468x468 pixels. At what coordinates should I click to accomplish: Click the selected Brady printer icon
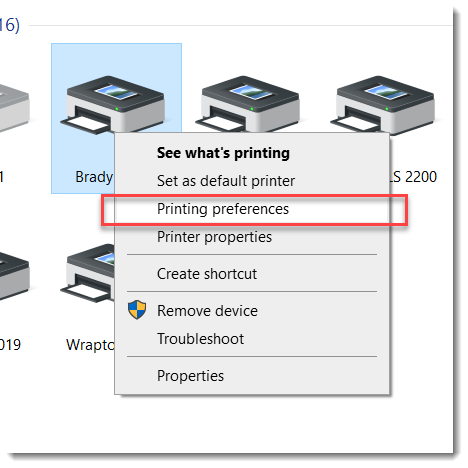113,104
